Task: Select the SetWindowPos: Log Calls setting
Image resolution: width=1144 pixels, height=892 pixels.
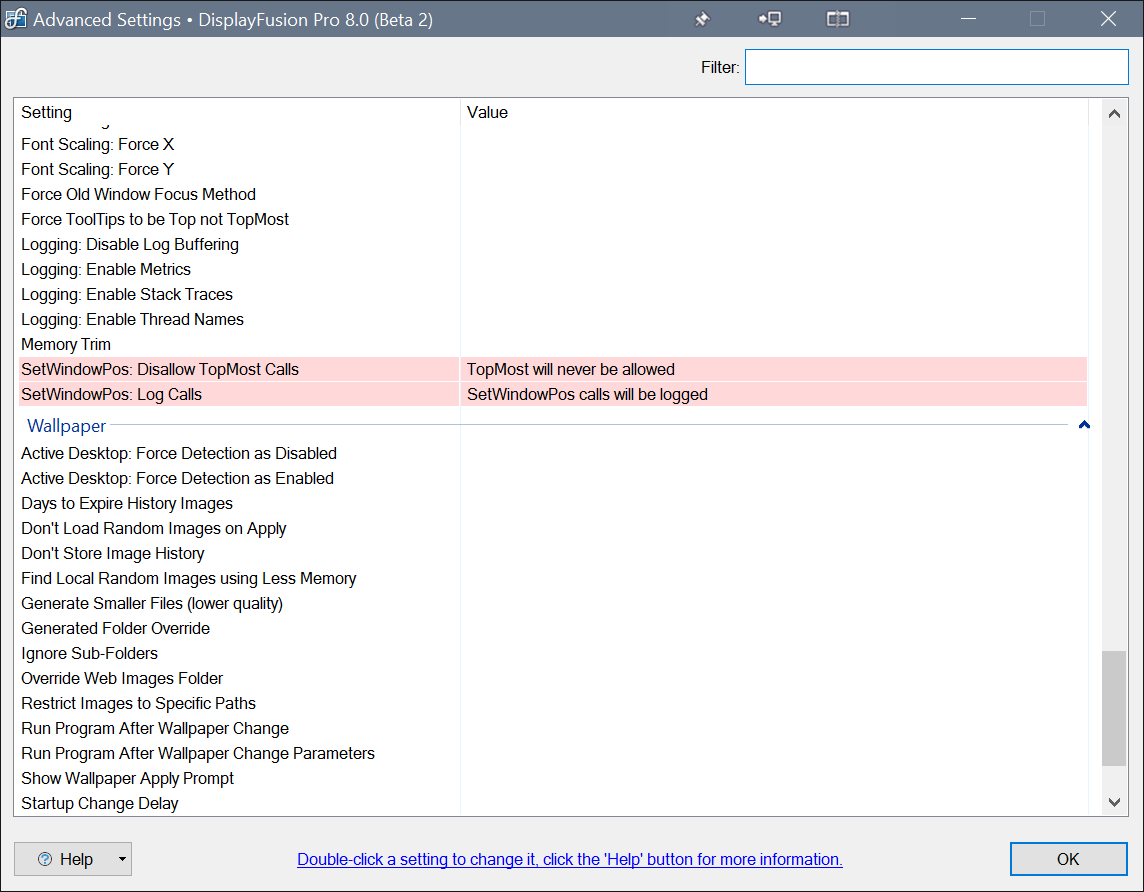Action: coord(112,394)
